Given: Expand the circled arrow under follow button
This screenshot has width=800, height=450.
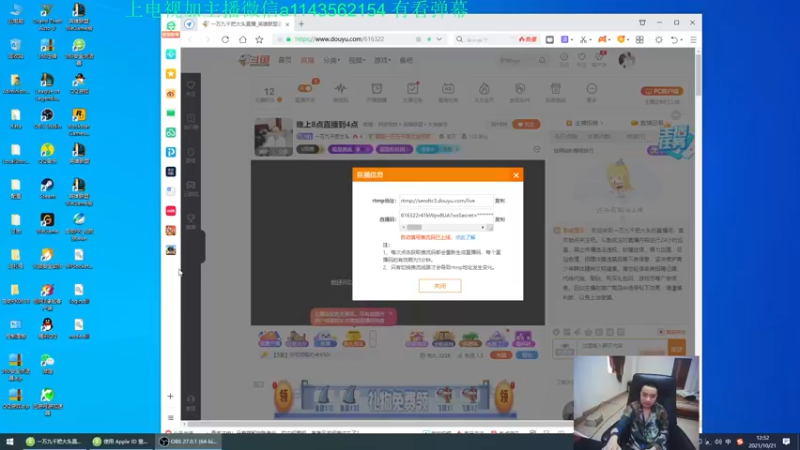Looking at the screenshot, I should pos(537,149).
